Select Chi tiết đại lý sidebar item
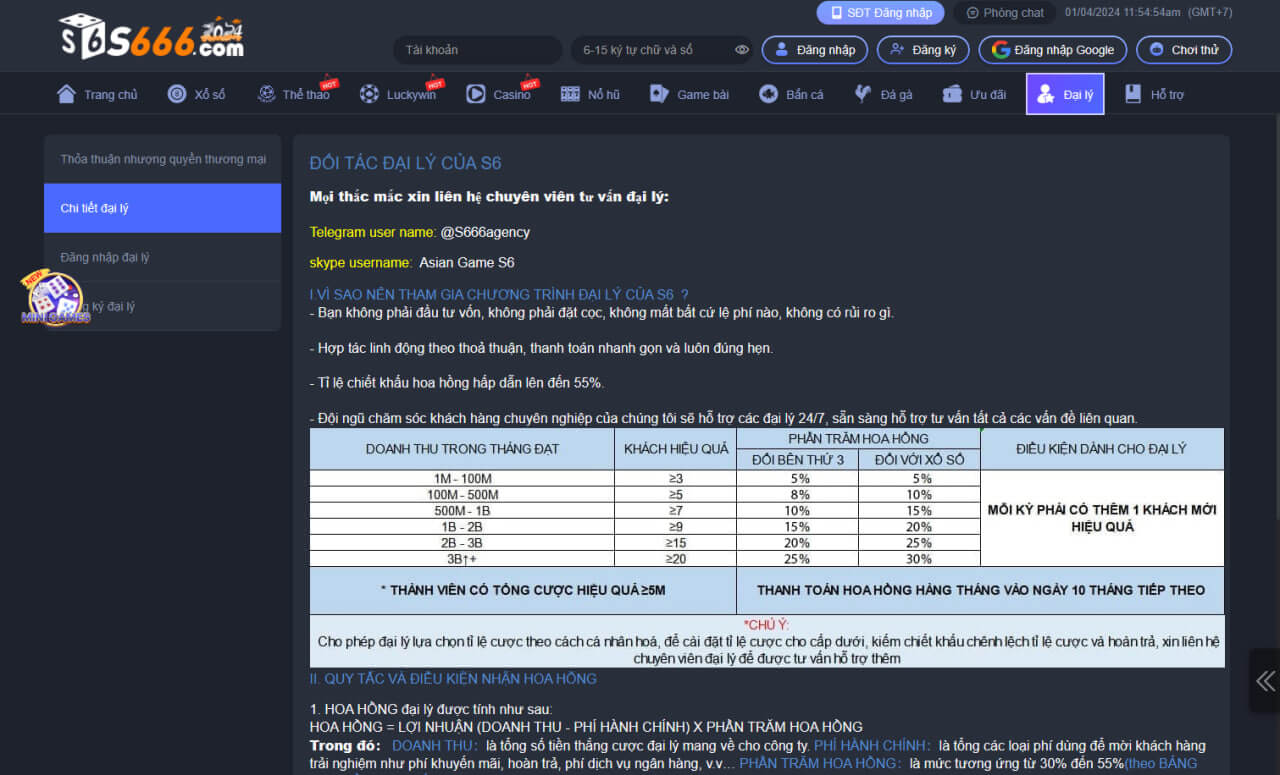1280x775 pixels. pos(163,208)
